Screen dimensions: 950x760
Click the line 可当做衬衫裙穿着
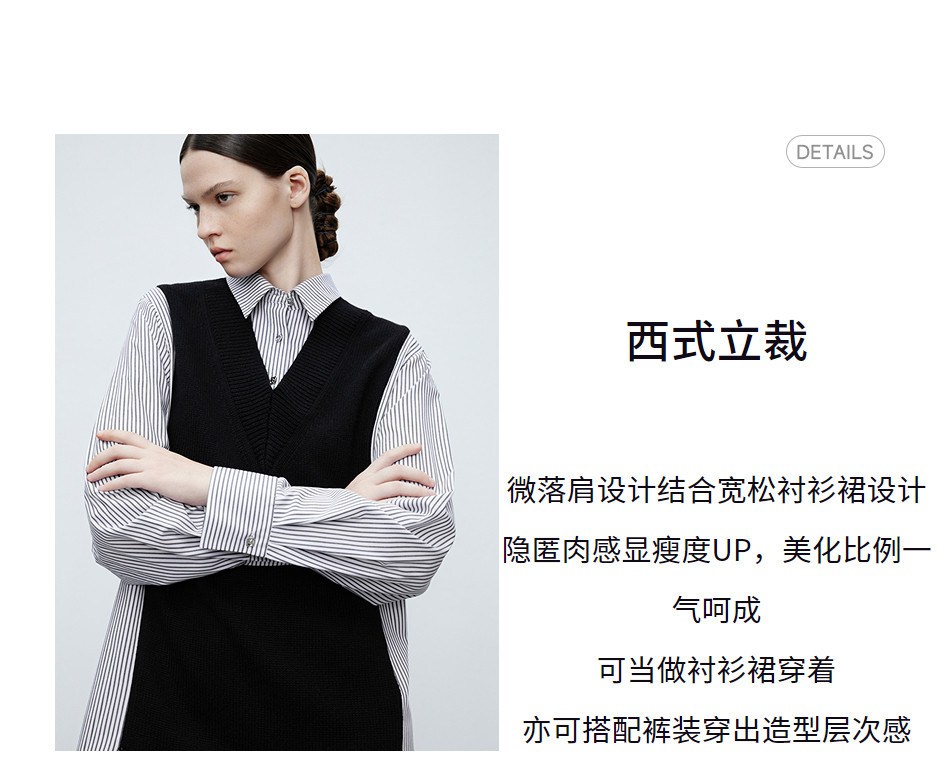(716, 670)
